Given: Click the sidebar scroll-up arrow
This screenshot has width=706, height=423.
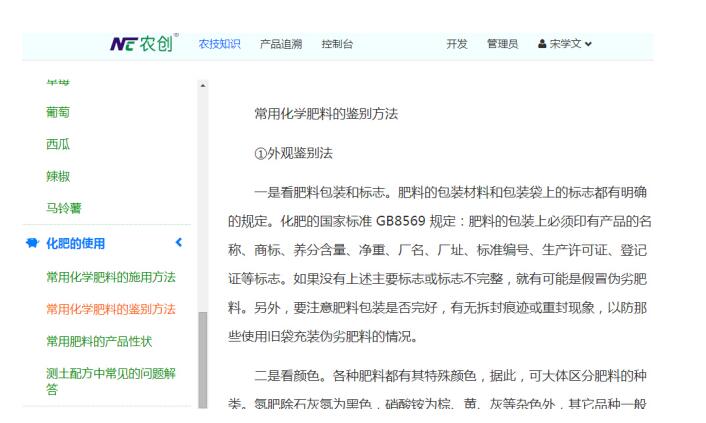Looking at the screenshot, I should point(203,86).
